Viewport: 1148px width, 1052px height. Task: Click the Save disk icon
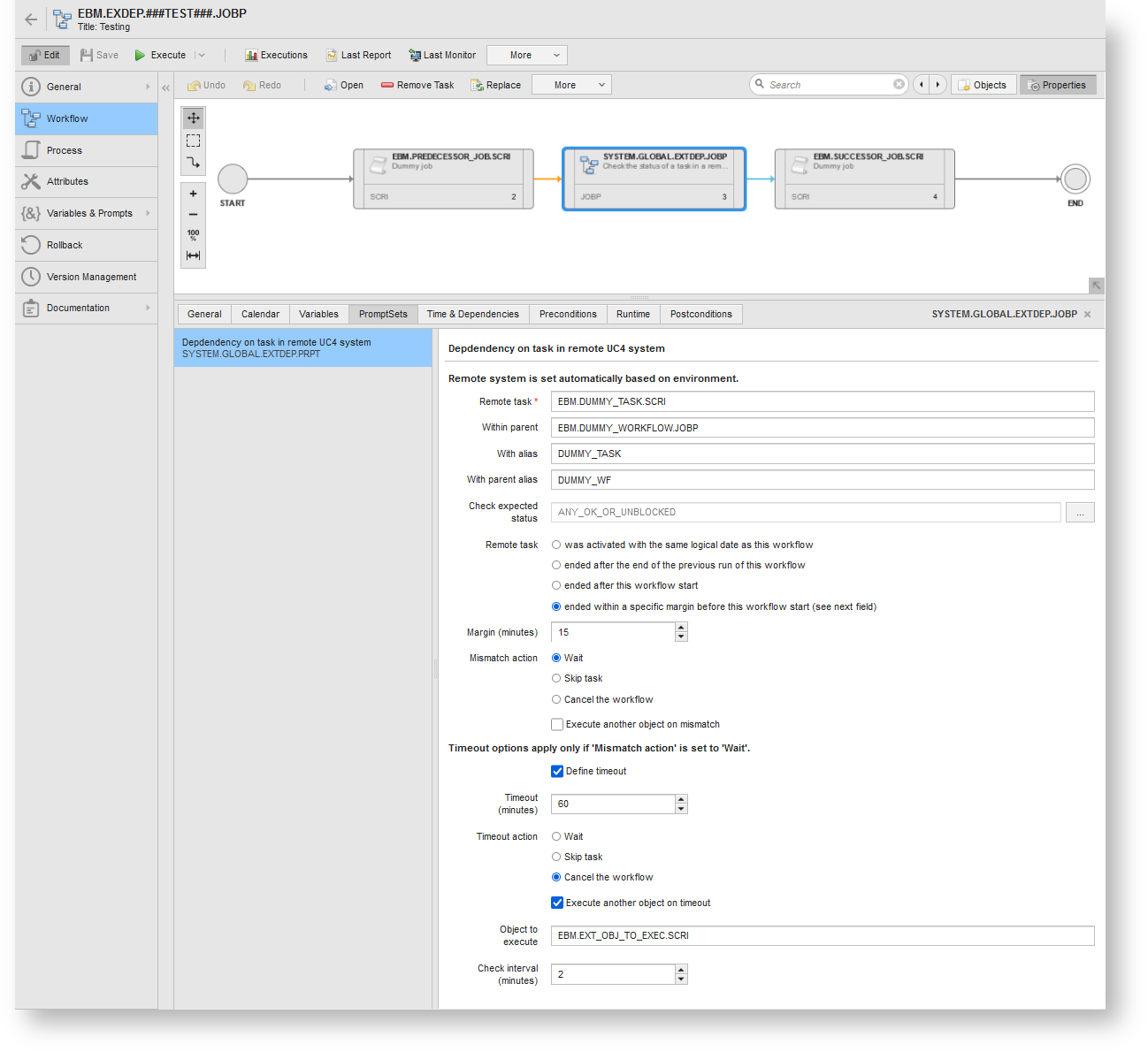tap(87, 55)
